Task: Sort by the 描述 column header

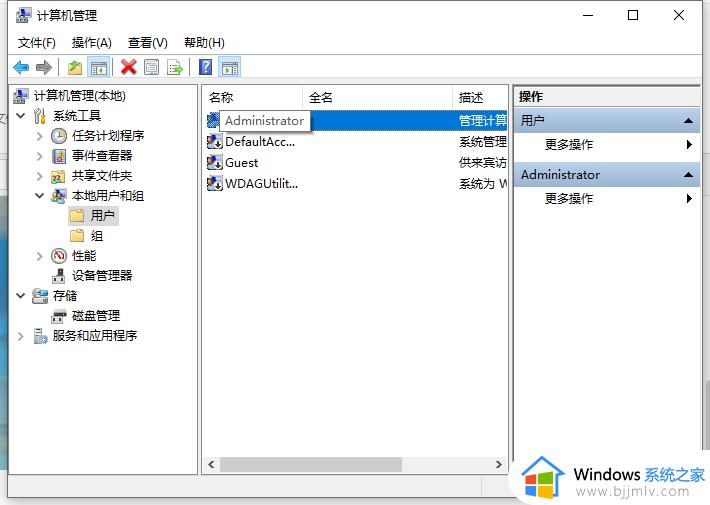Action: click(x=480, y=97)
